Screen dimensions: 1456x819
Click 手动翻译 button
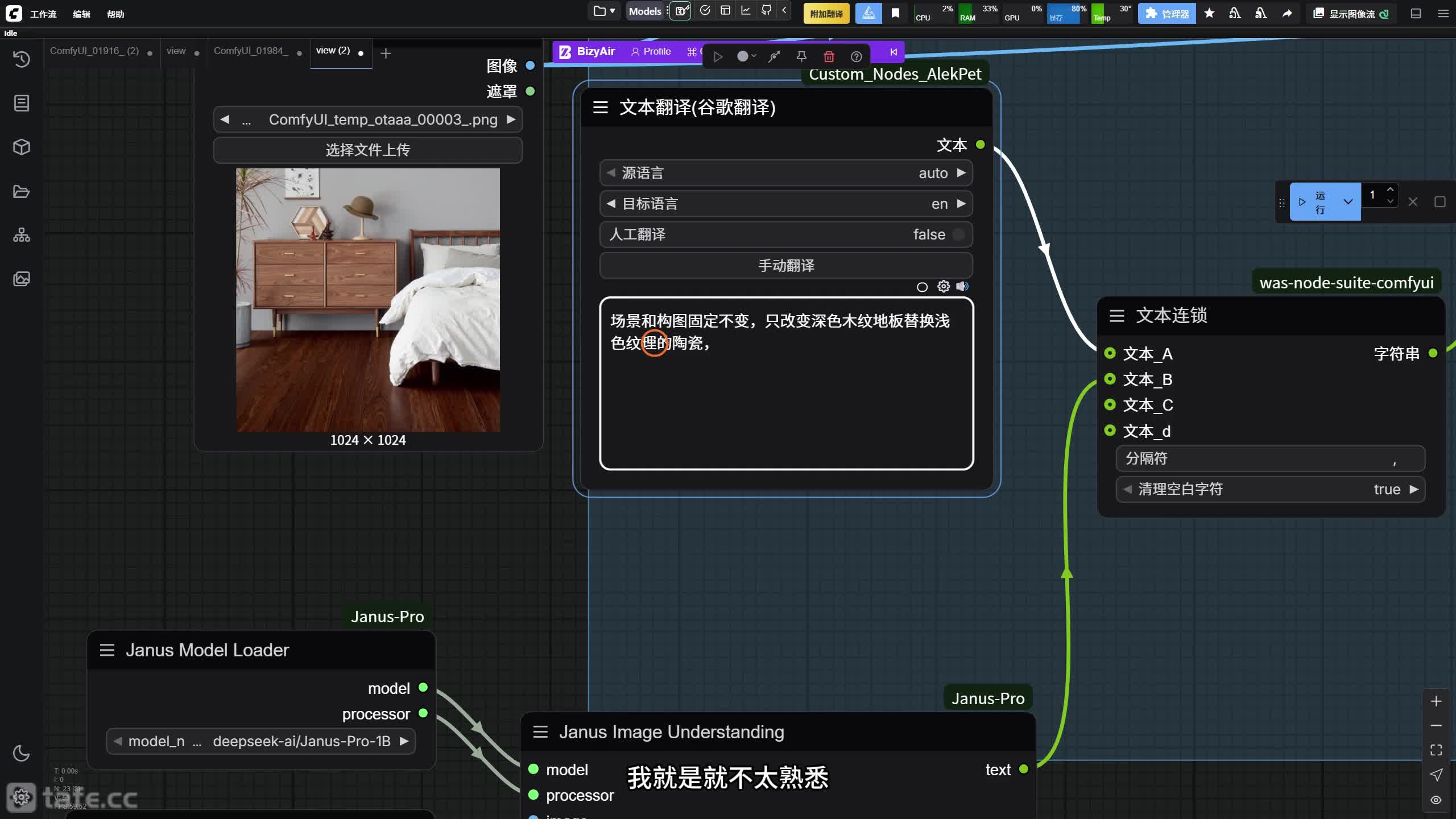point(786,266)
